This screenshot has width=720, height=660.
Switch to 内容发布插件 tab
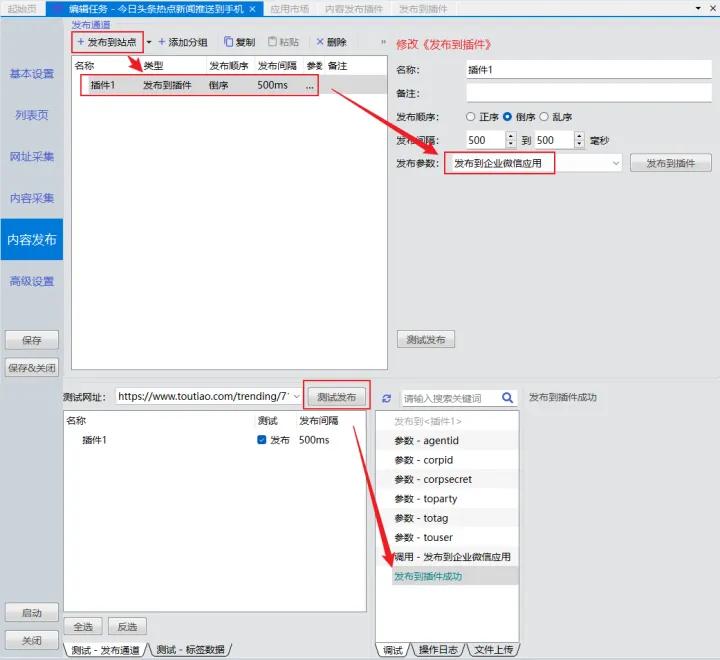coord(354,9)
